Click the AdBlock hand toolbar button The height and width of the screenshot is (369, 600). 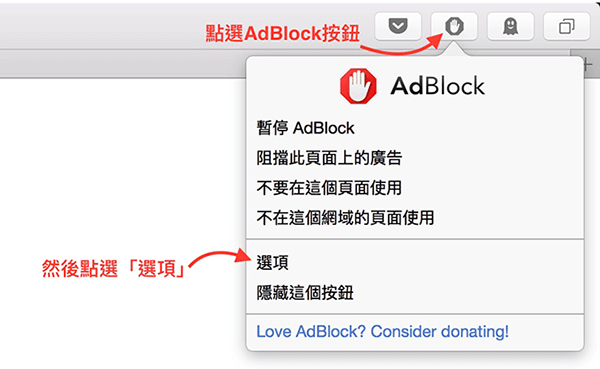pos(454,26)
